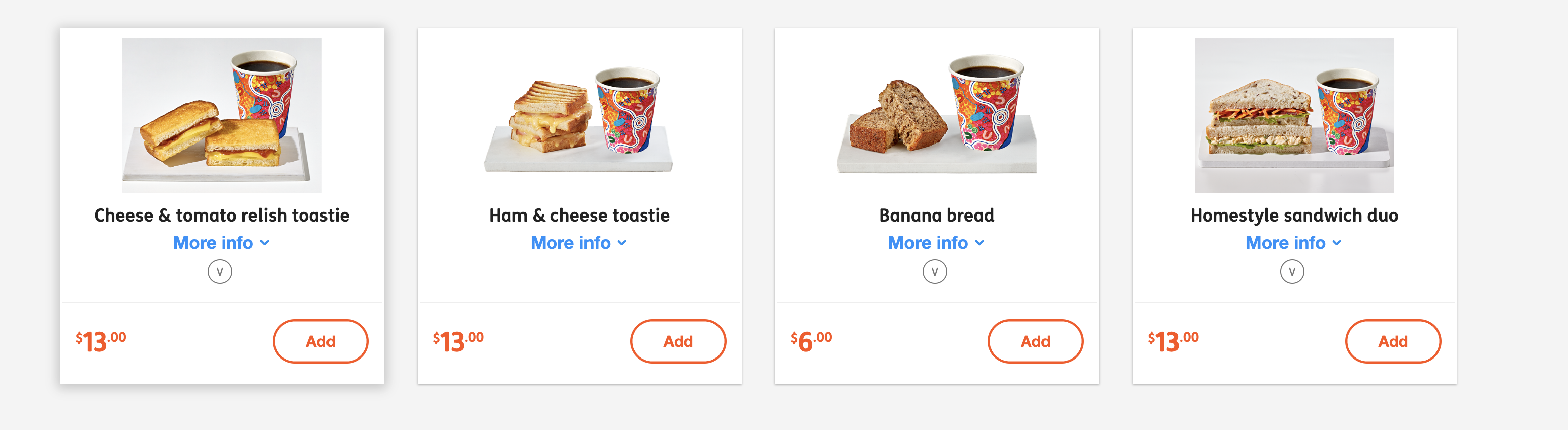
Task: Expand More info for Homestyle sandwich duo
Action: click(1293, 243)
